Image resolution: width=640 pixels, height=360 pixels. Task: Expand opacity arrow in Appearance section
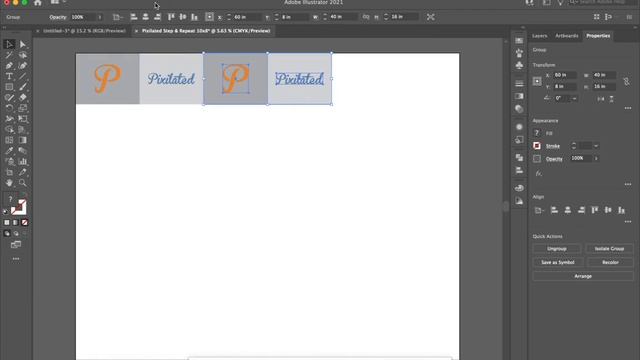point(596,158)
